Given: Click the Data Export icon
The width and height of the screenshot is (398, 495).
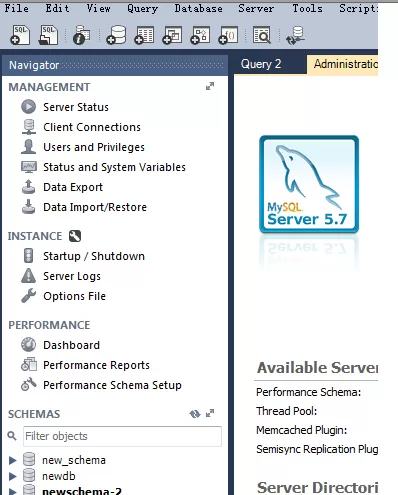Looking at the screenshot, I should tap(29, 187).
